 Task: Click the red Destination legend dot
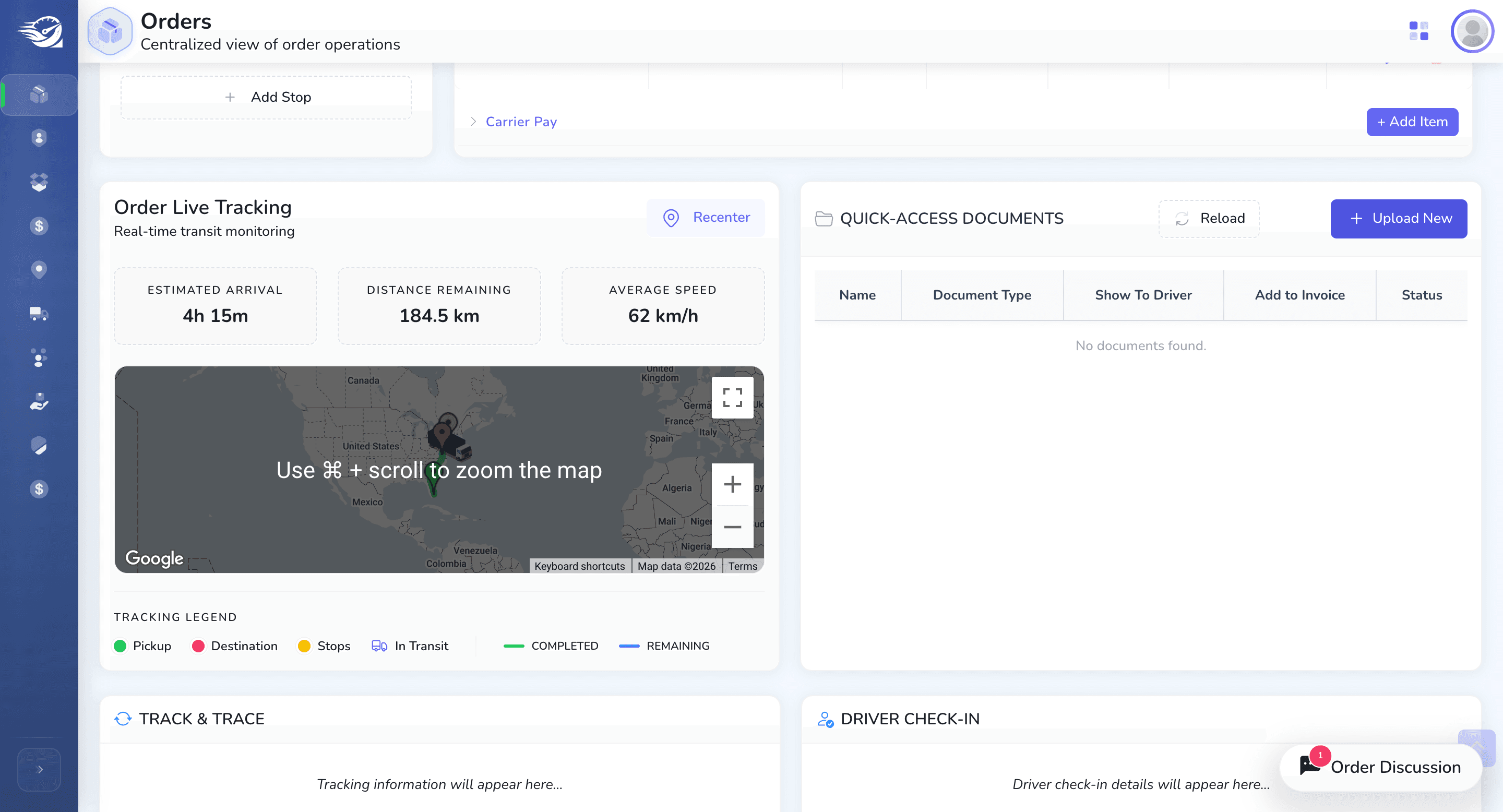click(x=198, y=646)
